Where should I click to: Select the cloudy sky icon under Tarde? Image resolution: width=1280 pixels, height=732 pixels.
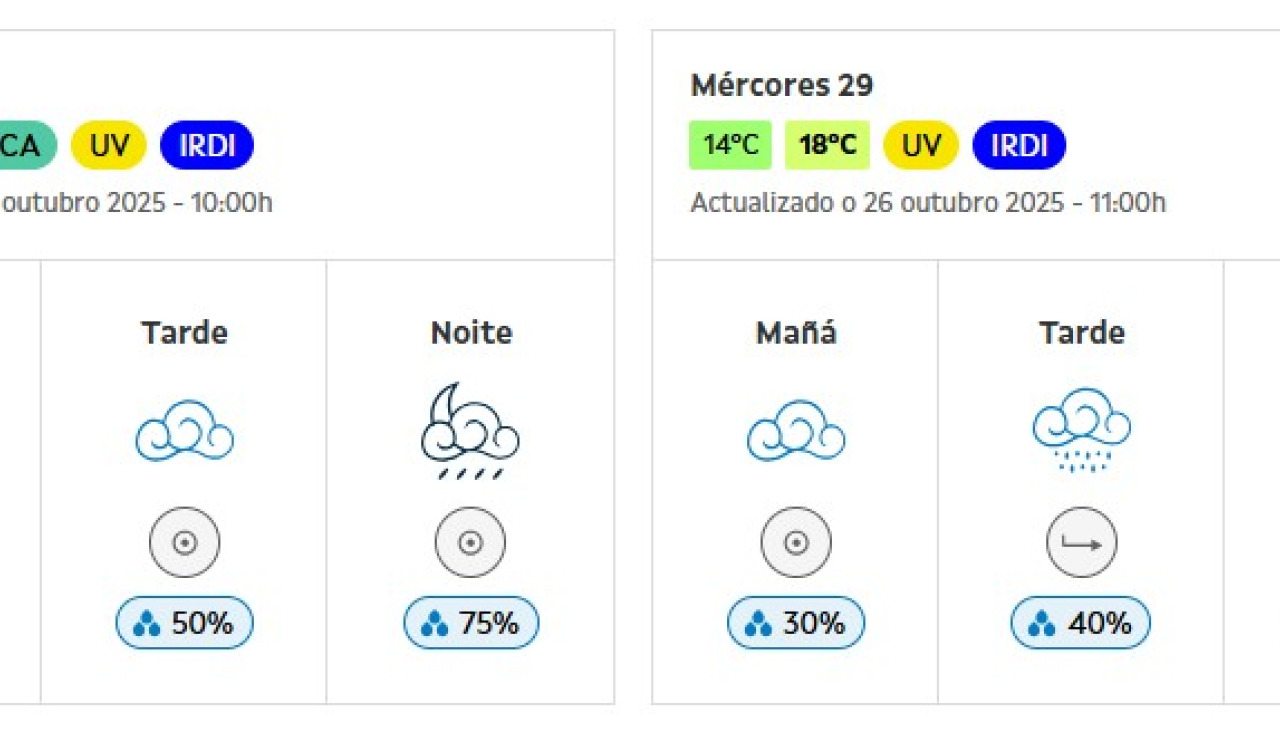[x=184, y=430]
